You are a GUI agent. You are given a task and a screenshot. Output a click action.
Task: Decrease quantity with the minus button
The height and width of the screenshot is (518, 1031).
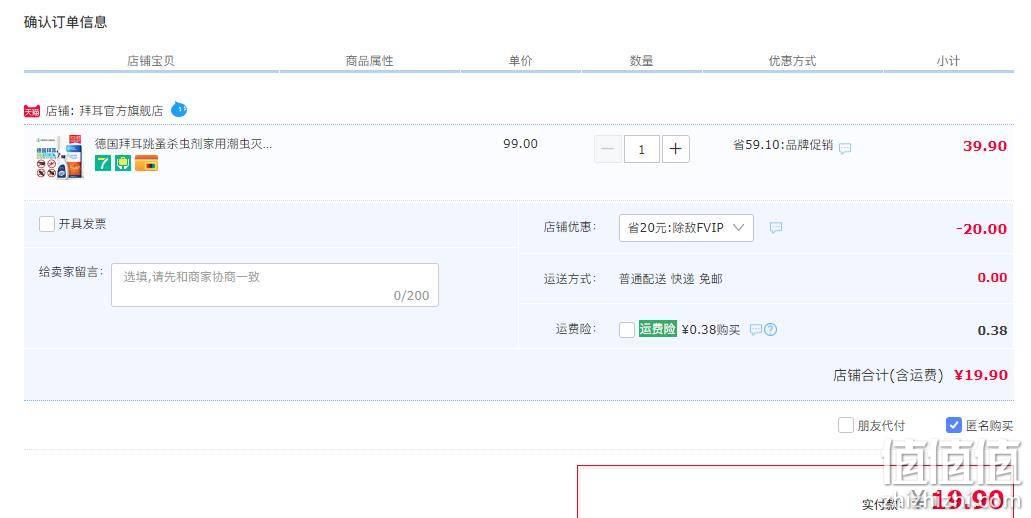point(608,149)
